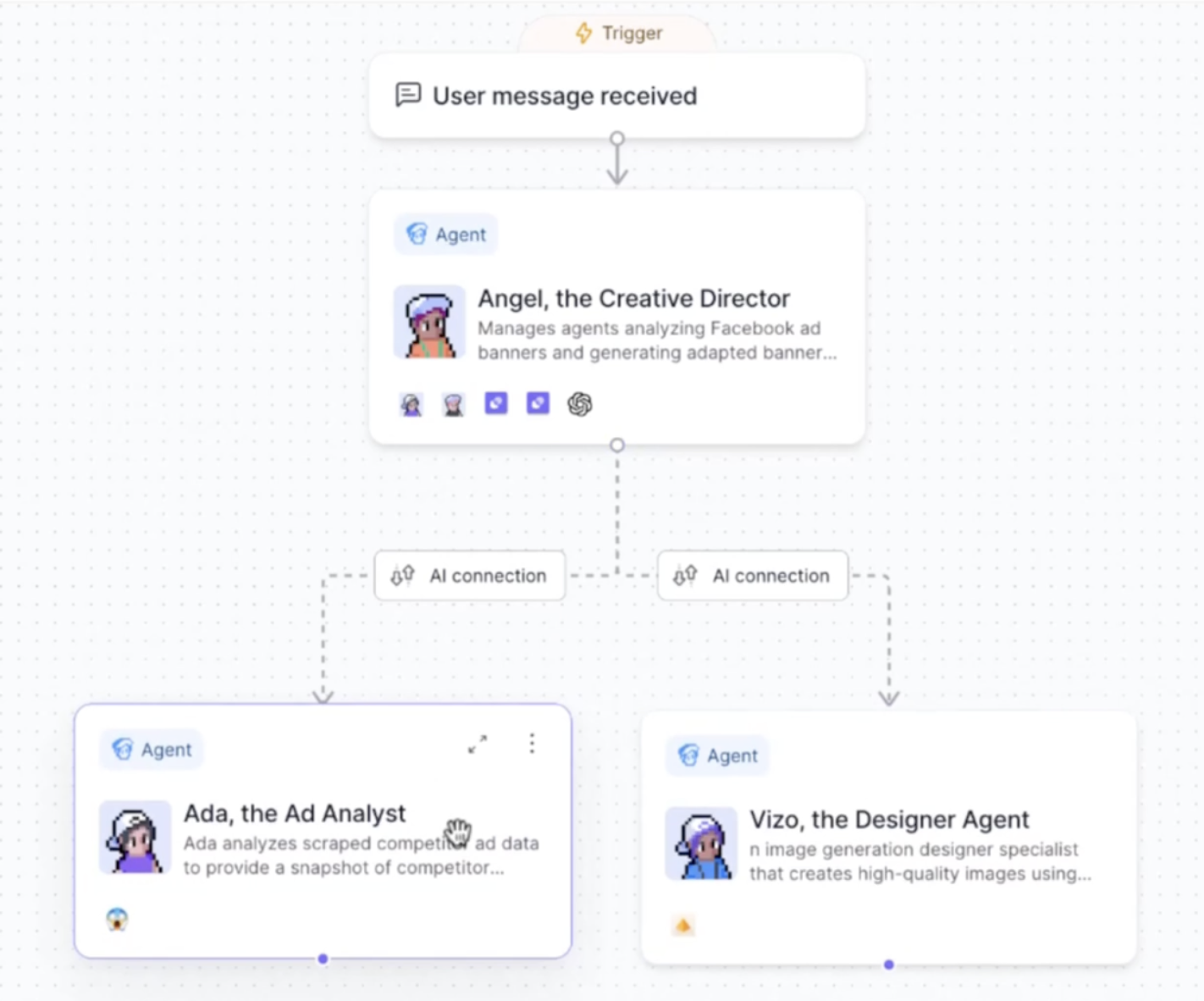Select Ada's avatar icon in Angel's agent row

pyautogui.click(x=411, y=404)
